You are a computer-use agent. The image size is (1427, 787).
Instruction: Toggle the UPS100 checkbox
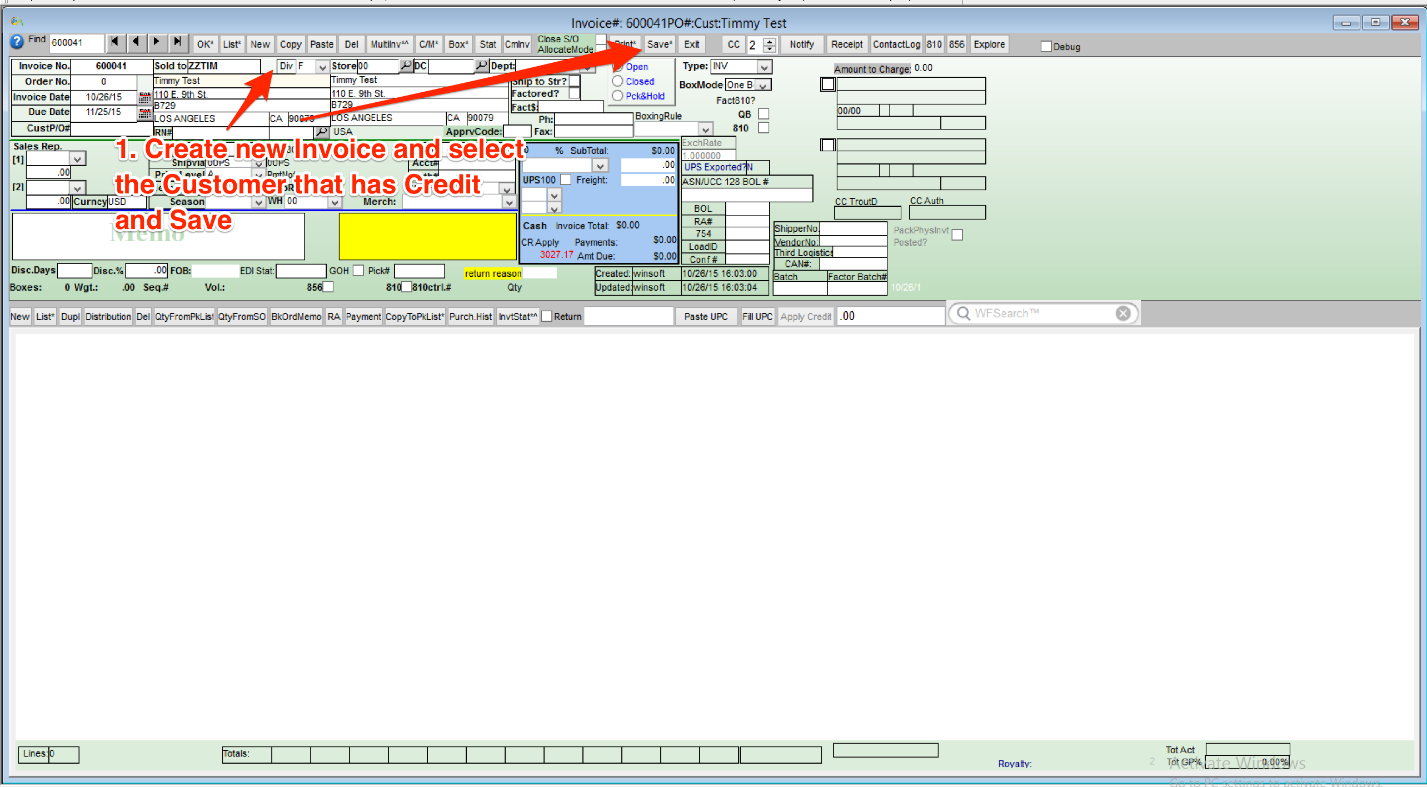566,180
